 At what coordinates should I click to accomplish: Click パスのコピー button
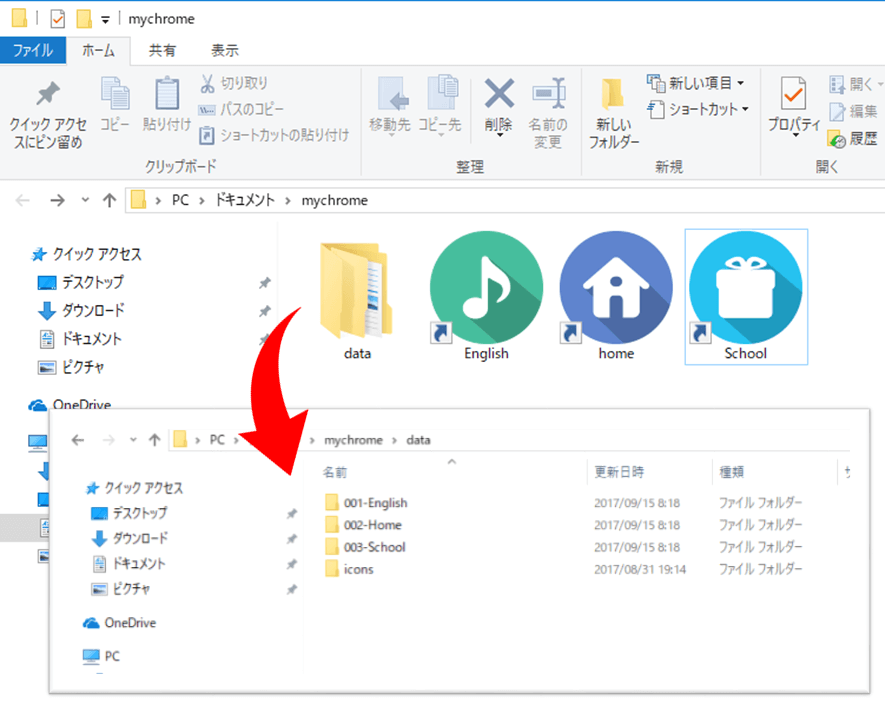coord(241,108)
